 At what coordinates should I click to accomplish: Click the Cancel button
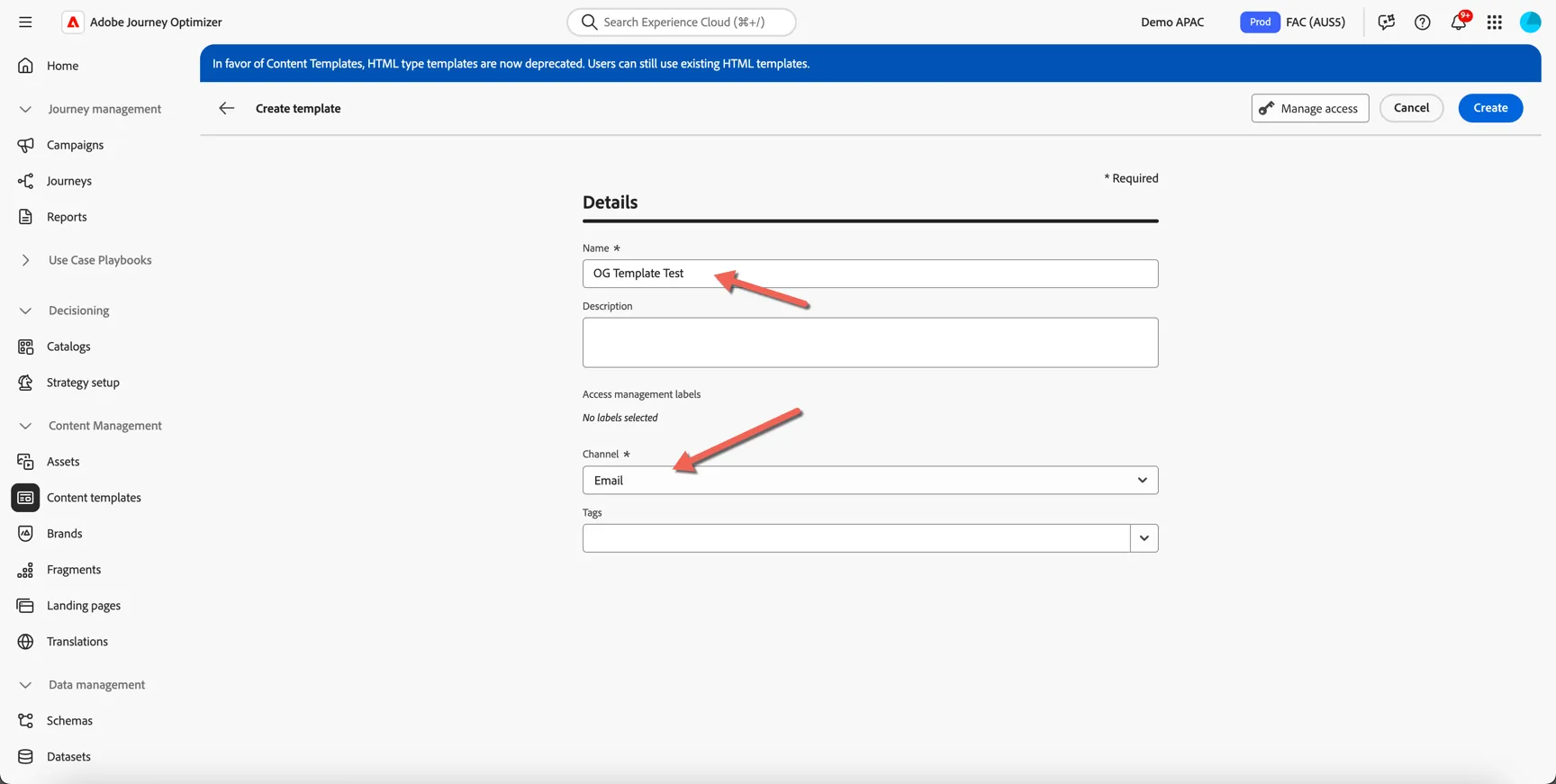coord(1411,108)
